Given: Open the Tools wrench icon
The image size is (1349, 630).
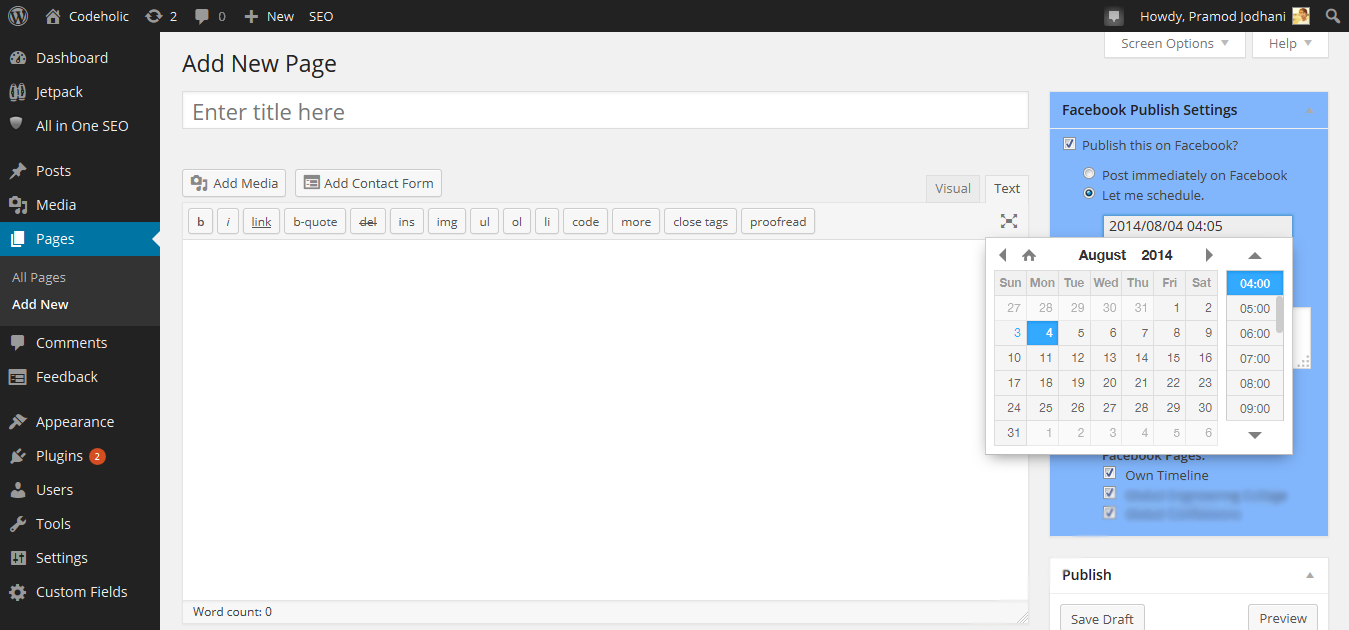Looking at the screenshot, I should (17, 524).
